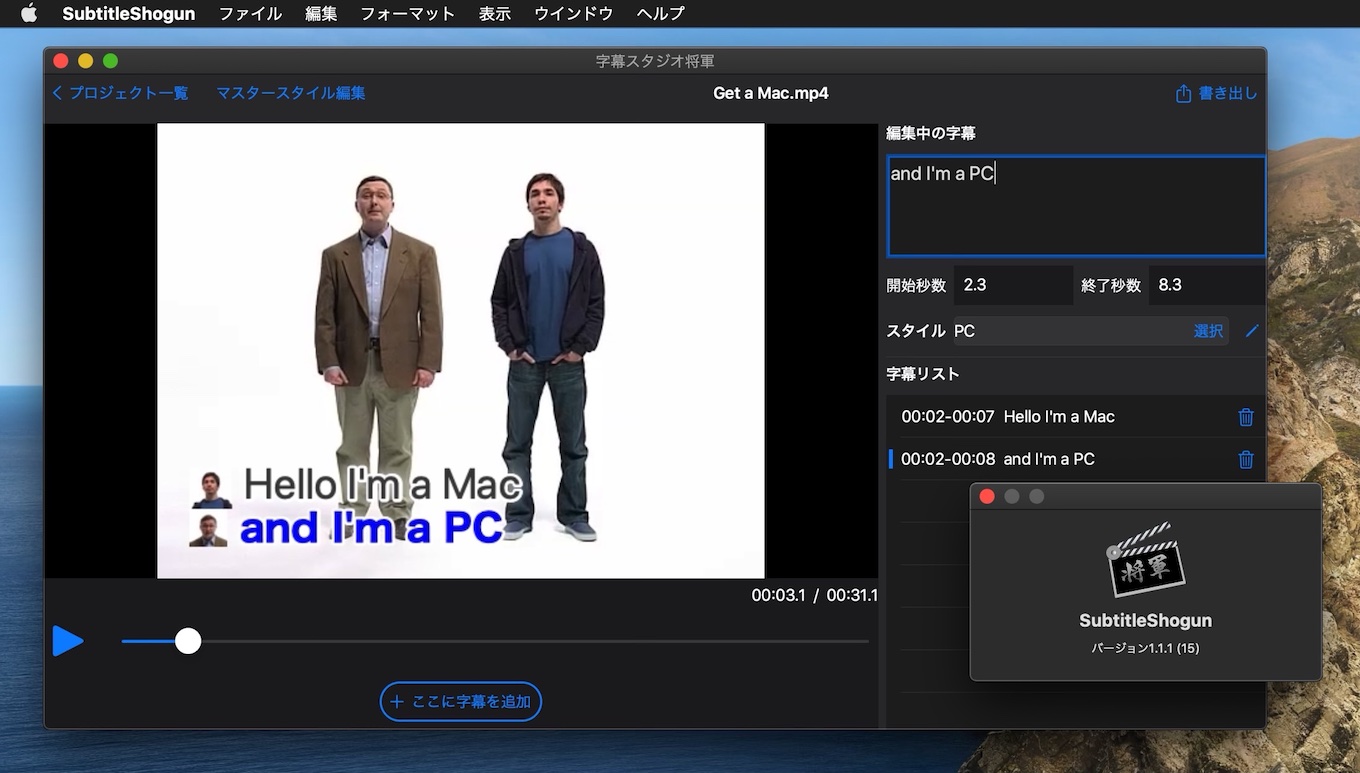Screen dimensions: 1360x773
Task: Open the 表示 menu
Action: (x=495, y=13)
